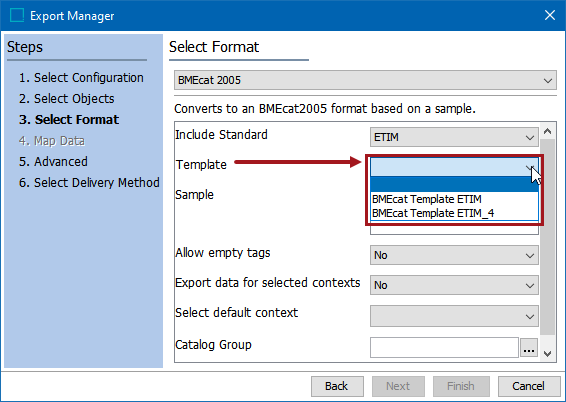Select the blank highlighted template entry
566x402 pixels.
coord(454,184)
